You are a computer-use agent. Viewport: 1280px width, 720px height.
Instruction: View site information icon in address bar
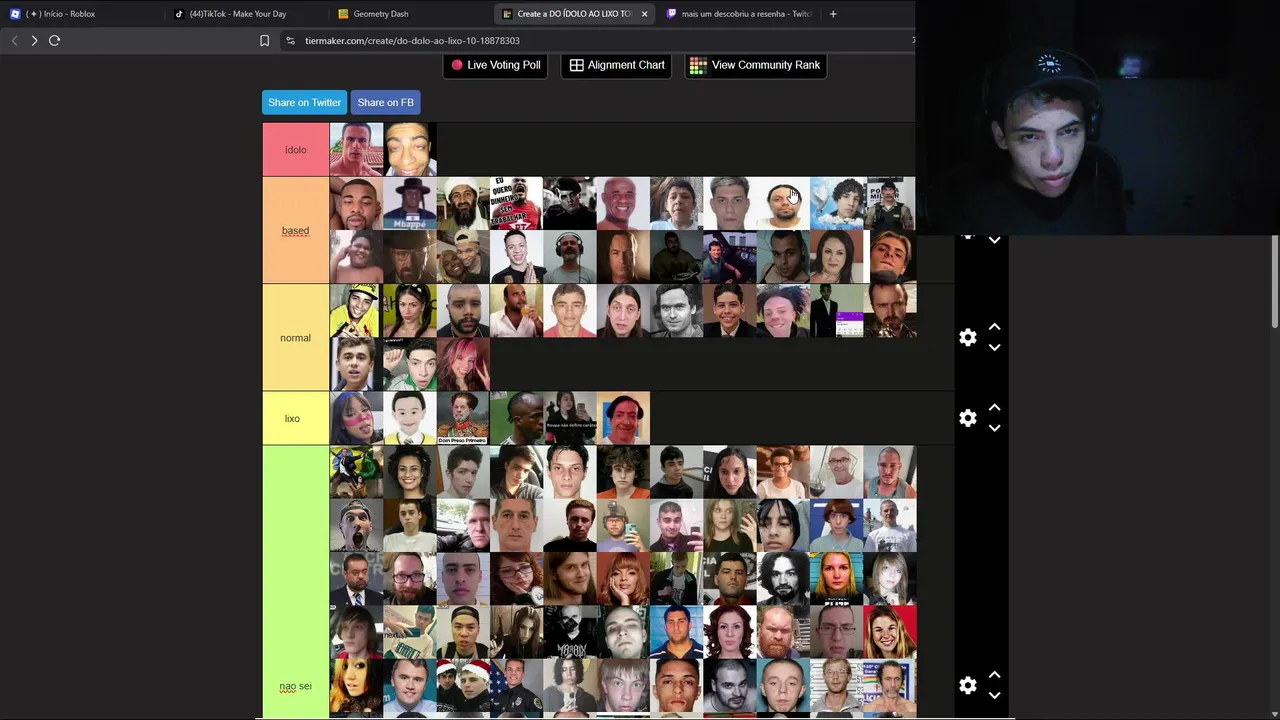point(290,41)
